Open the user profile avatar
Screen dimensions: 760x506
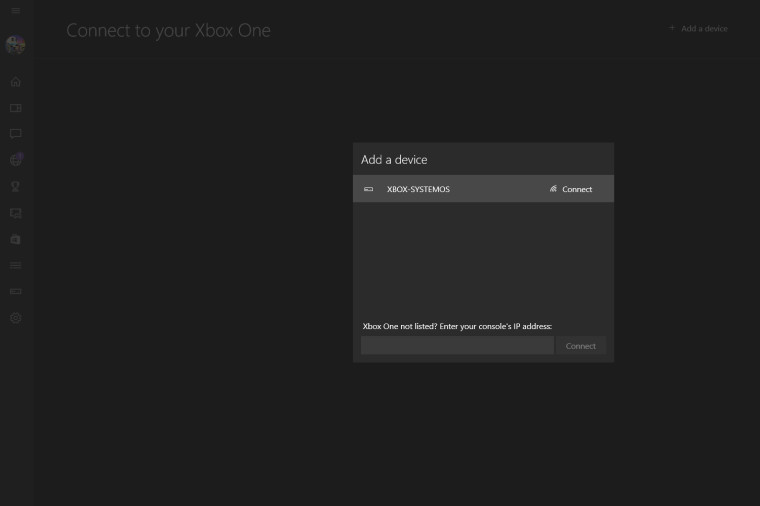coord(16,45)
